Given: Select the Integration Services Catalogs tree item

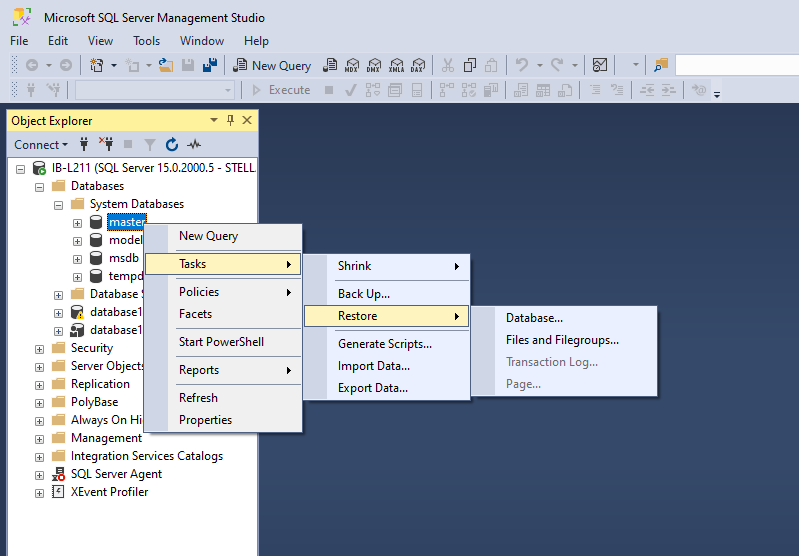Looking at the screenshot, I should (147, 456).
